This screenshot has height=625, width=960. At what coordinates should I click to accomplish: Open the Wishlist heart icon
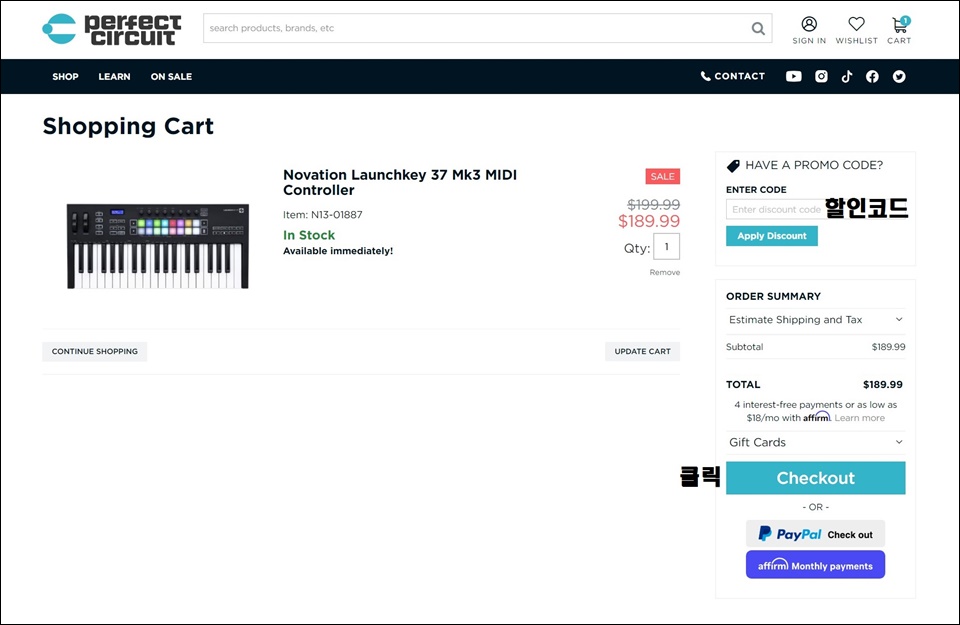point(856,24)
